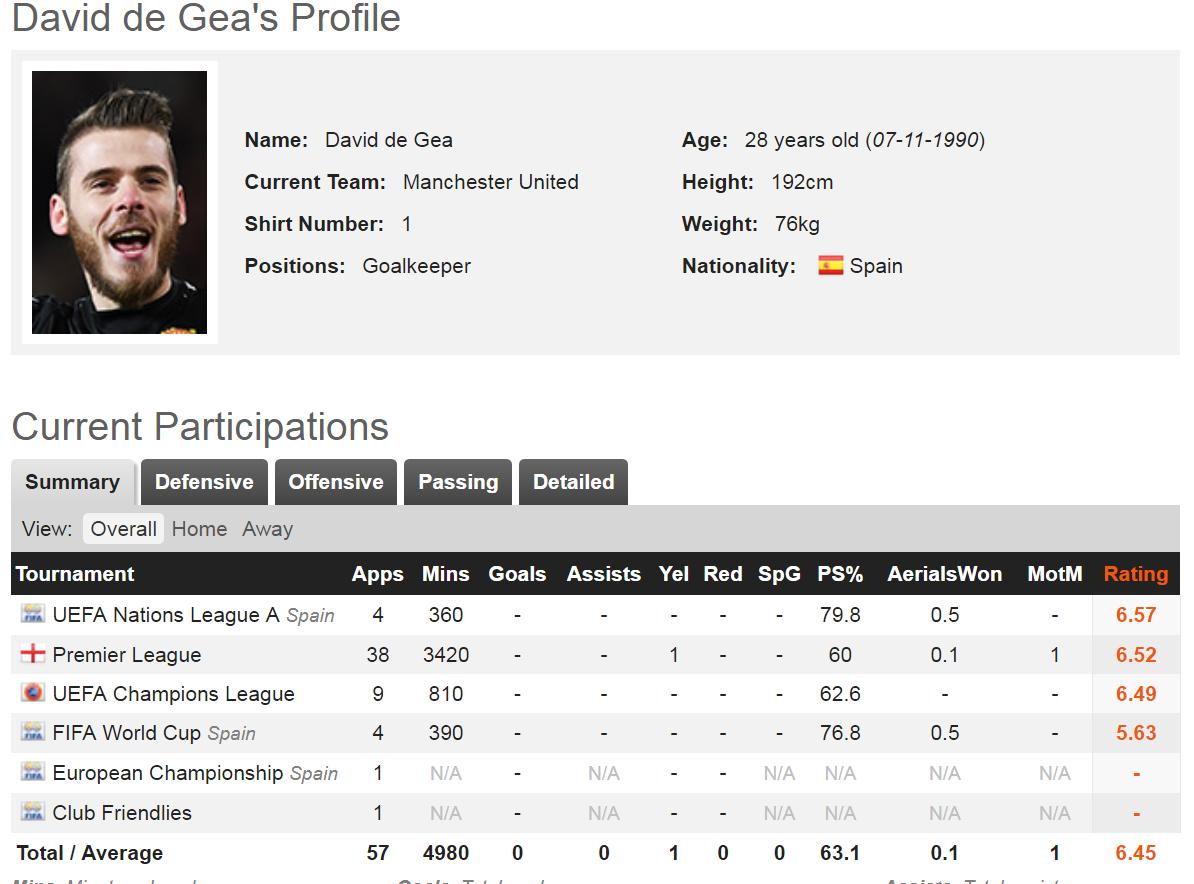
Task: Switch the view to Home matches
Action: coord(199,529)
